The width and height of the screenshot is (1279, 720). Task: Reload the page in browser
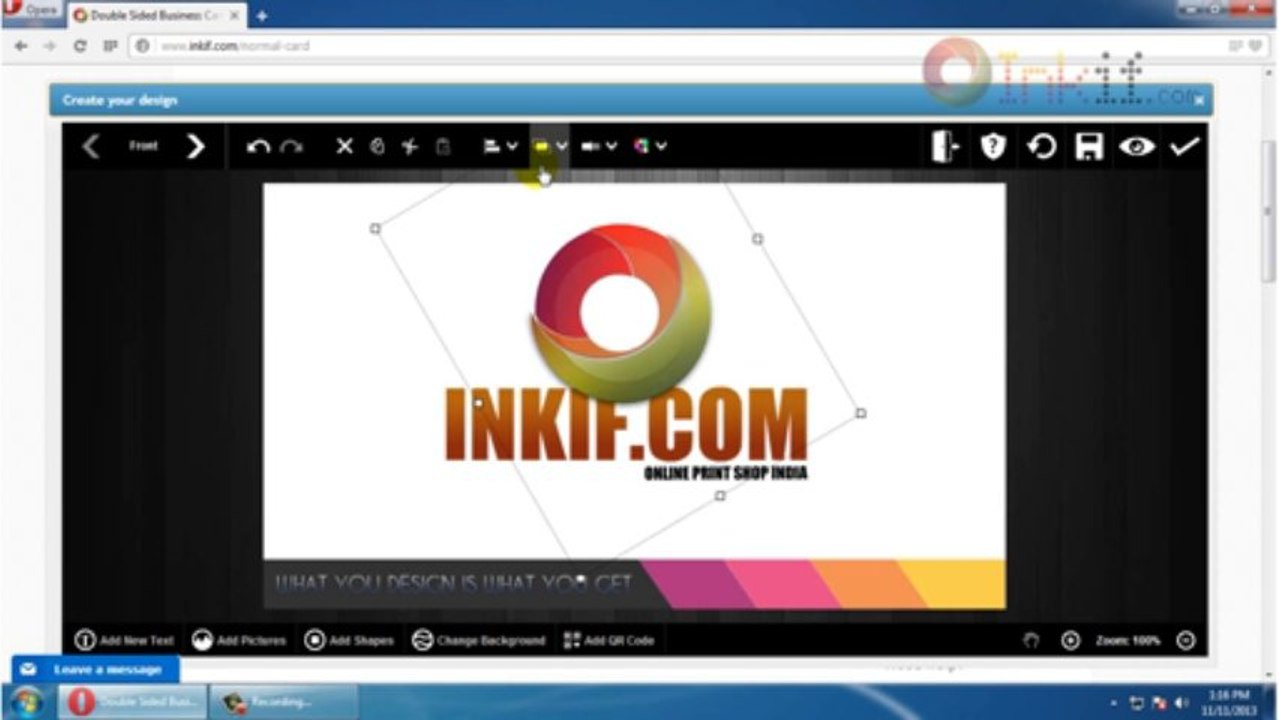[80, 46]
